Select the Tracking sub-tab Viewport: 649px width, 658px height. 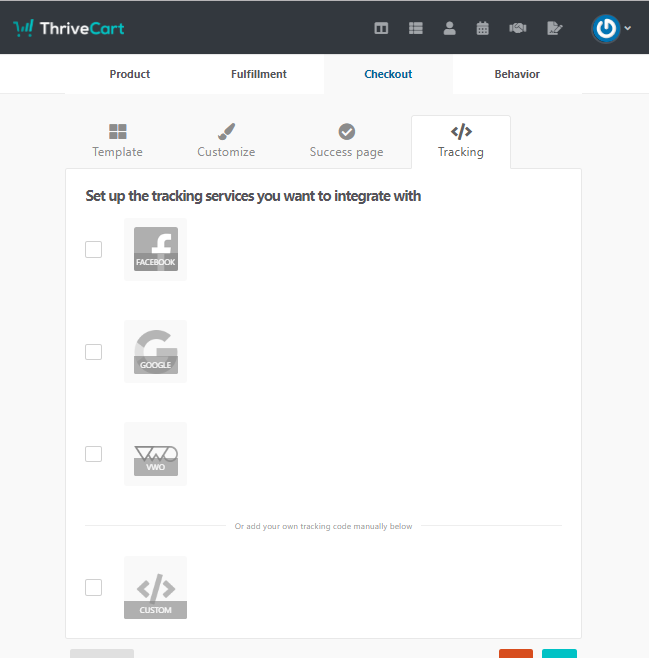point(461,142)
